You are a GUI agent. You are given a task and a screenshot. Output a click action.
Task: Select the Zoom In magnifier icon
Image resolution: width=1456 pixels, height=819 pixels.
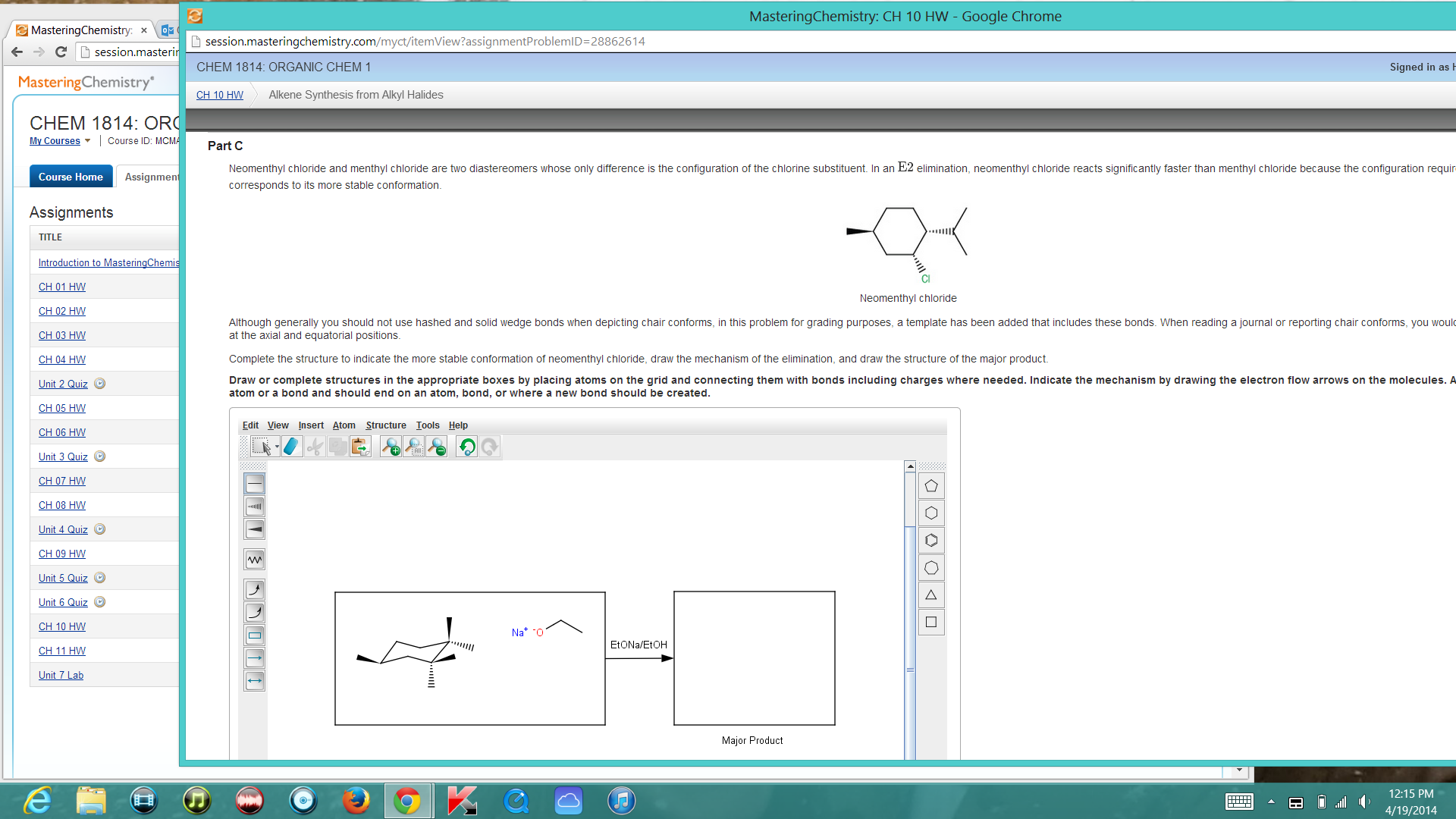click(x=391, y=447)
